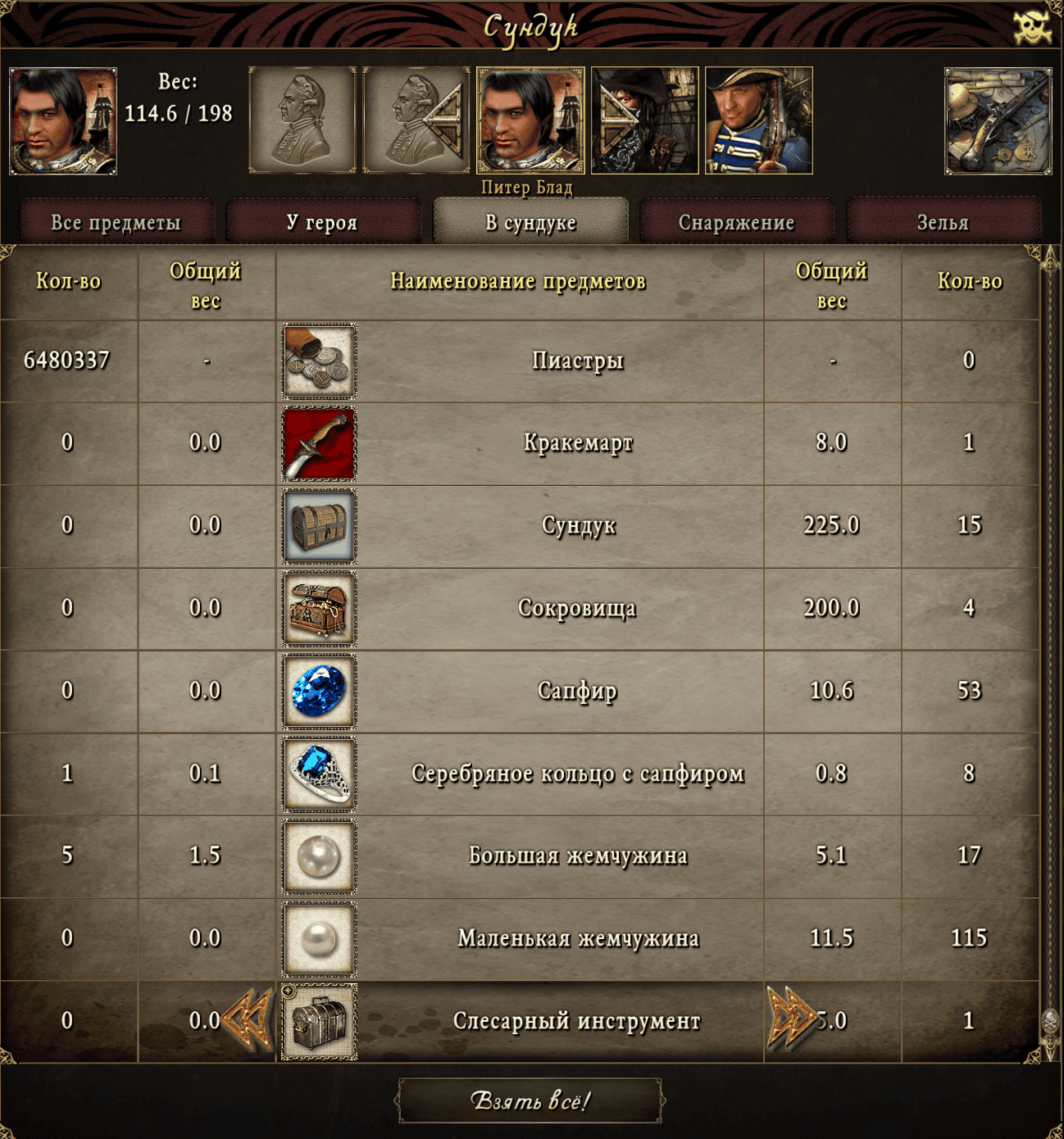Open the У героя tab
The image size is (1064, 1139).
322,222
